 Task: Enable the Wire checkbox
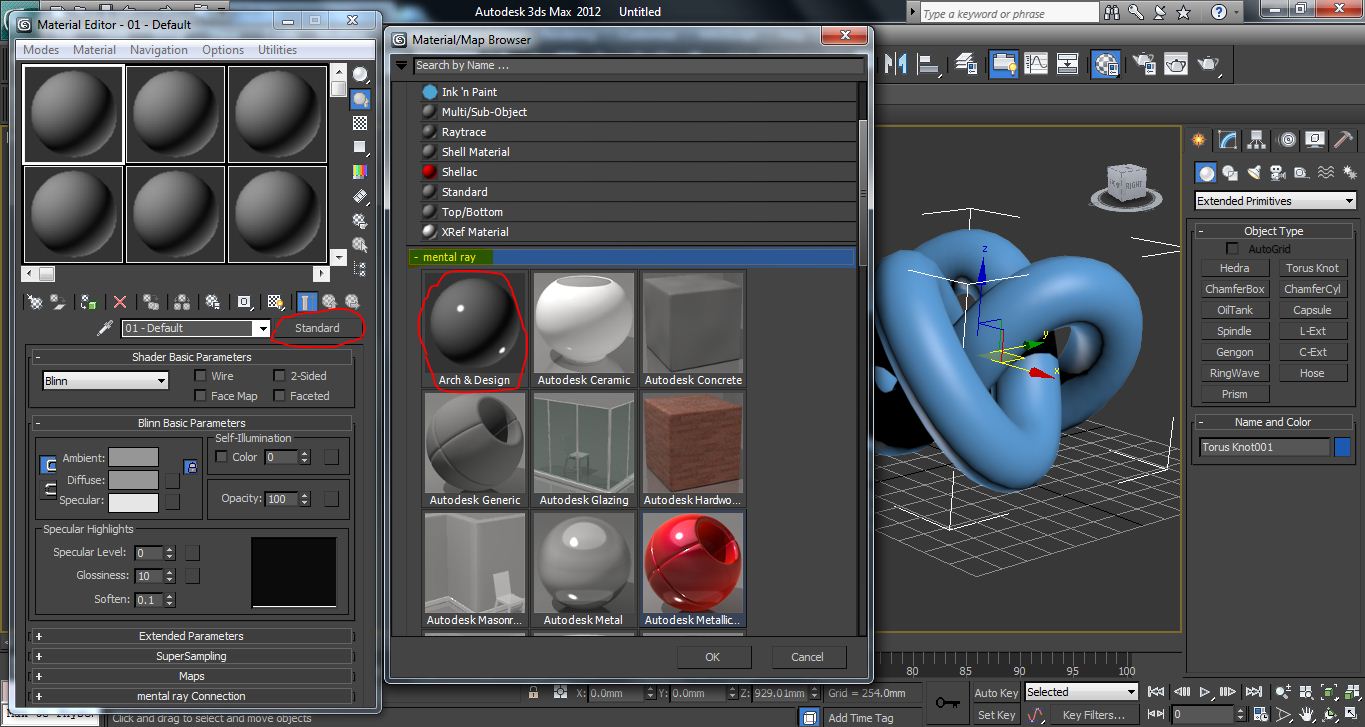(198, 375)
